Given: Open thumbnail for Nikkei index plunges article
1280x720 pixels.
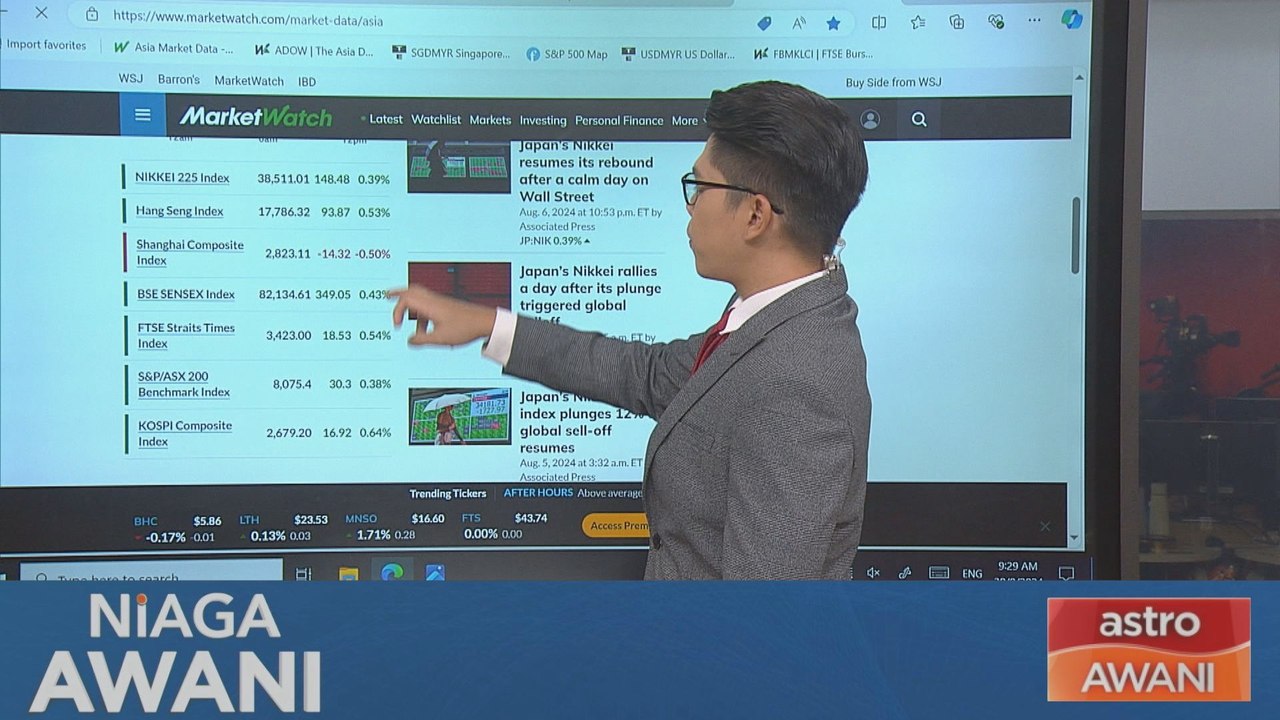Looking at the screenshot, I should click(x=460, y=416).
